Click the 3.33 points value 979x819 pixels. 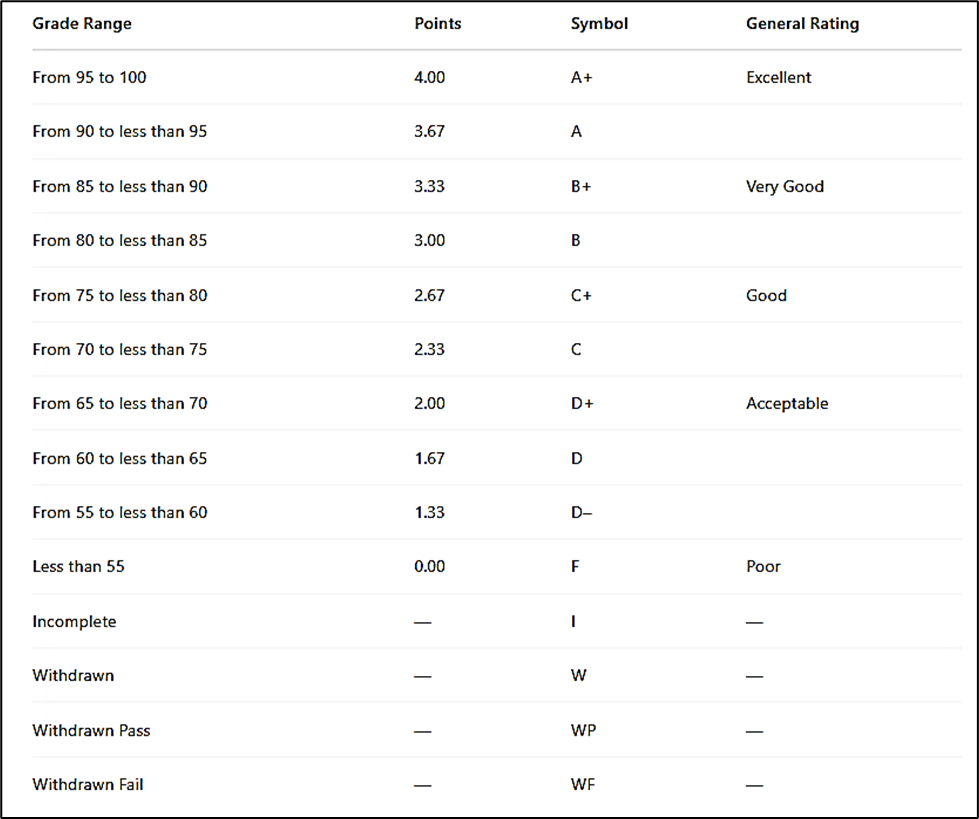point(430,186)
